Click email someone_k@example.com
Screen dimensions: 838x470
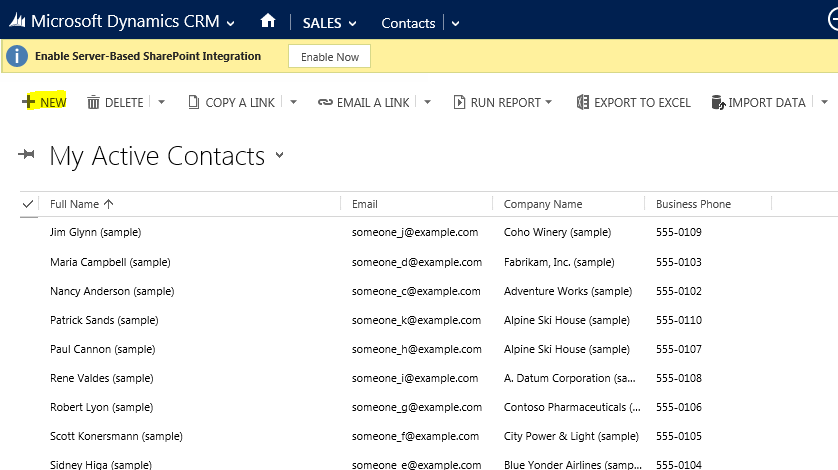416,320
